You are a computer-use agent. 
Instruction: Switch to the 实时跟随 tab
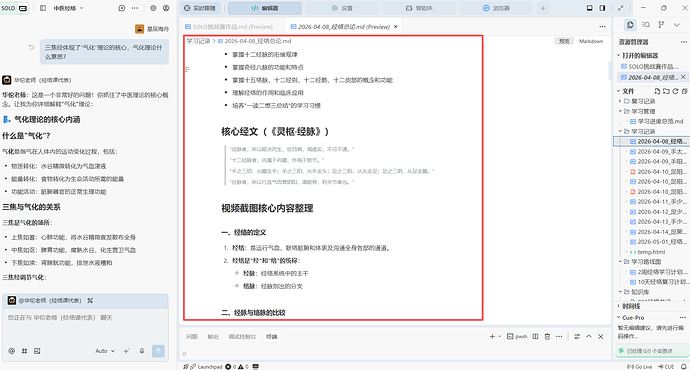(200, 8)
